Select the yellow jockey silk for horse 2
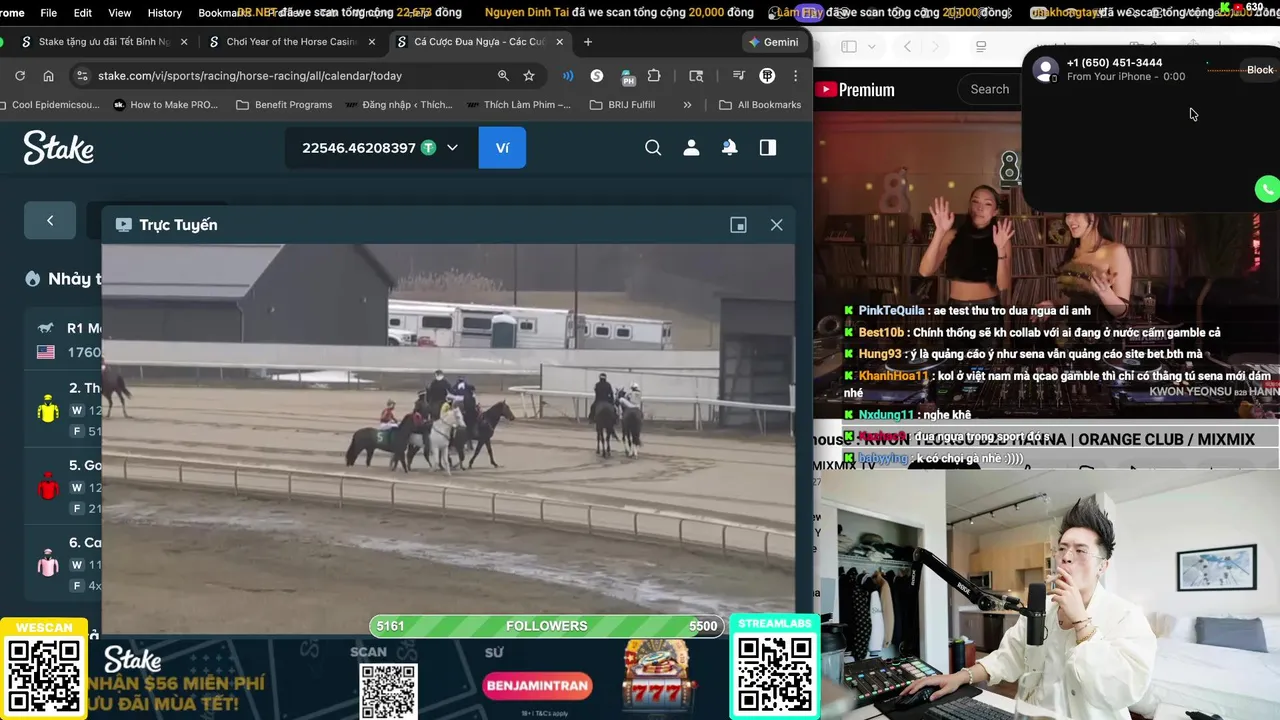 pos(48,408)
